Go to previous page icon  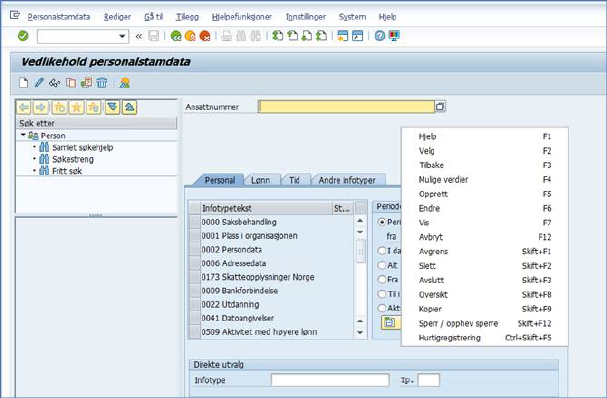click(292, 36)
